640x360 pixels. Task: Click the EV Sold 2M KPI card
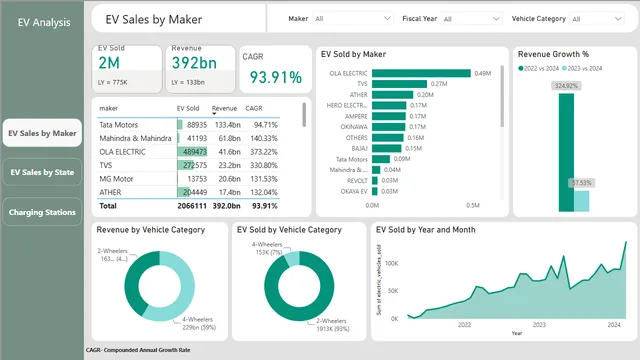coord(127,69)
